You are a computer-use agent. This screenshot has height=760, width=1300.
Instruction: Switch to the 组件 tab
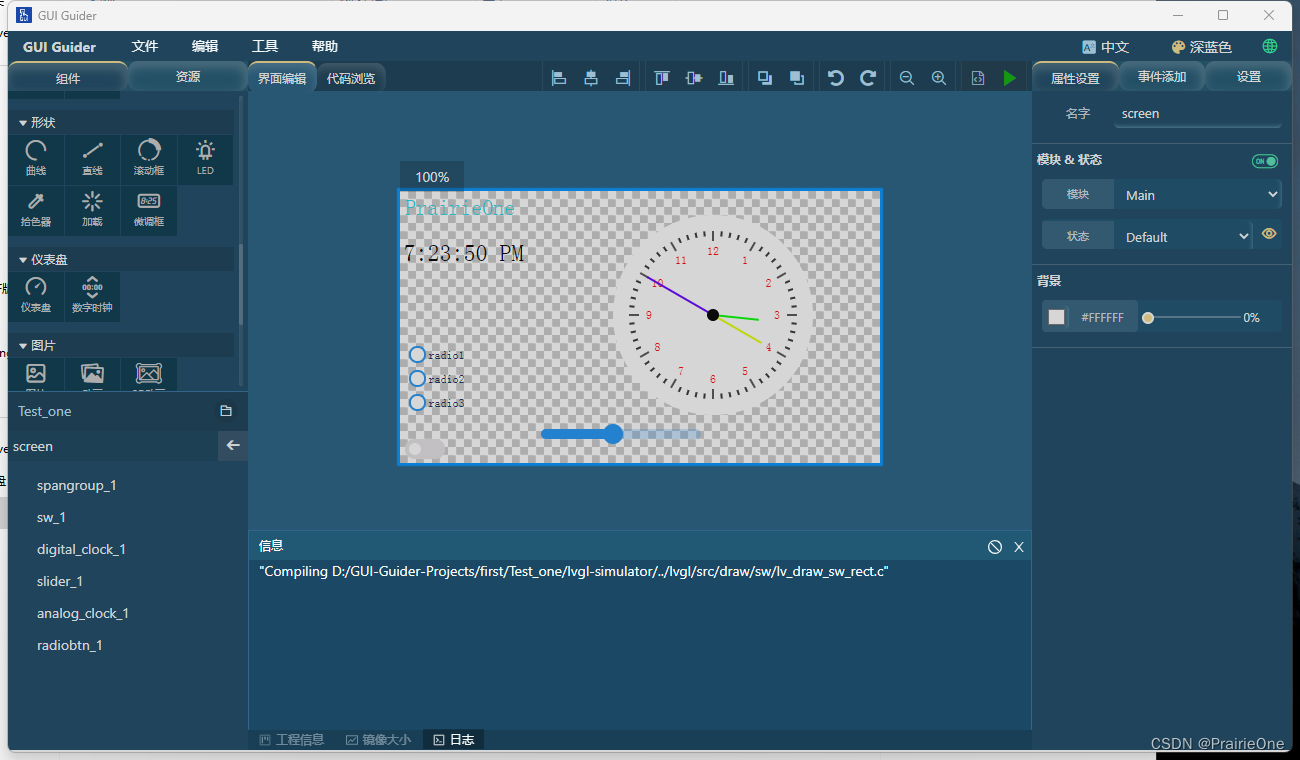(68, 78)
